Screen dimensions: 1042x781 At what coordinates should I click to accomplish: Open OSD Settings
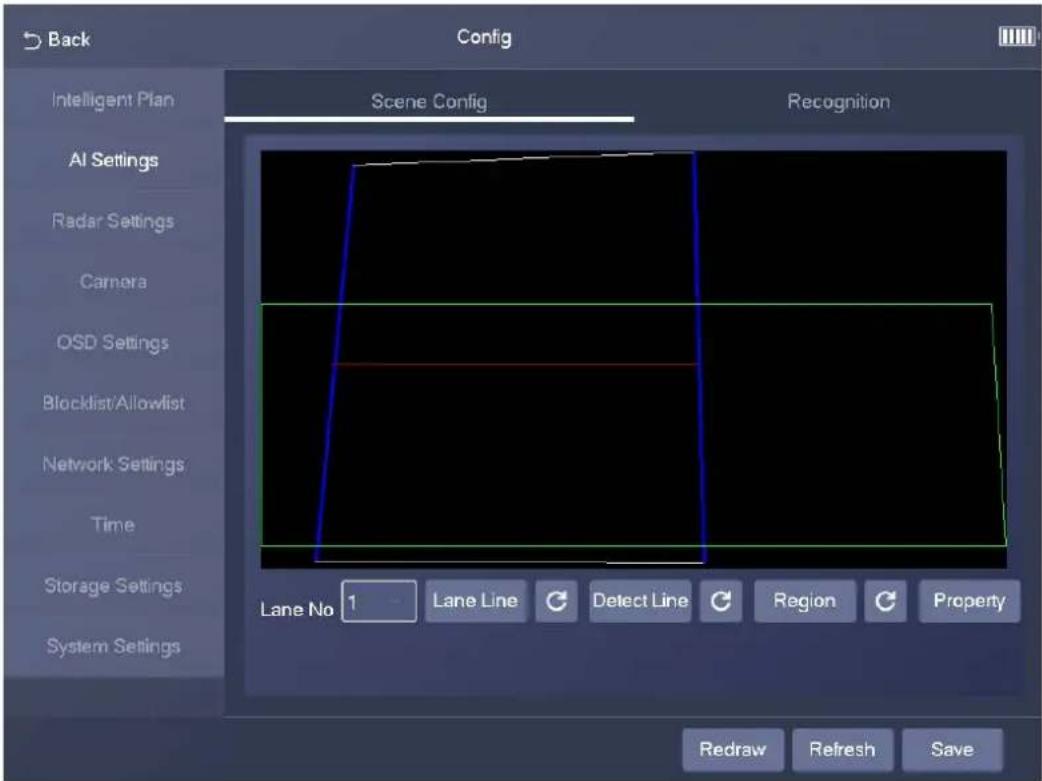[113, 342]
